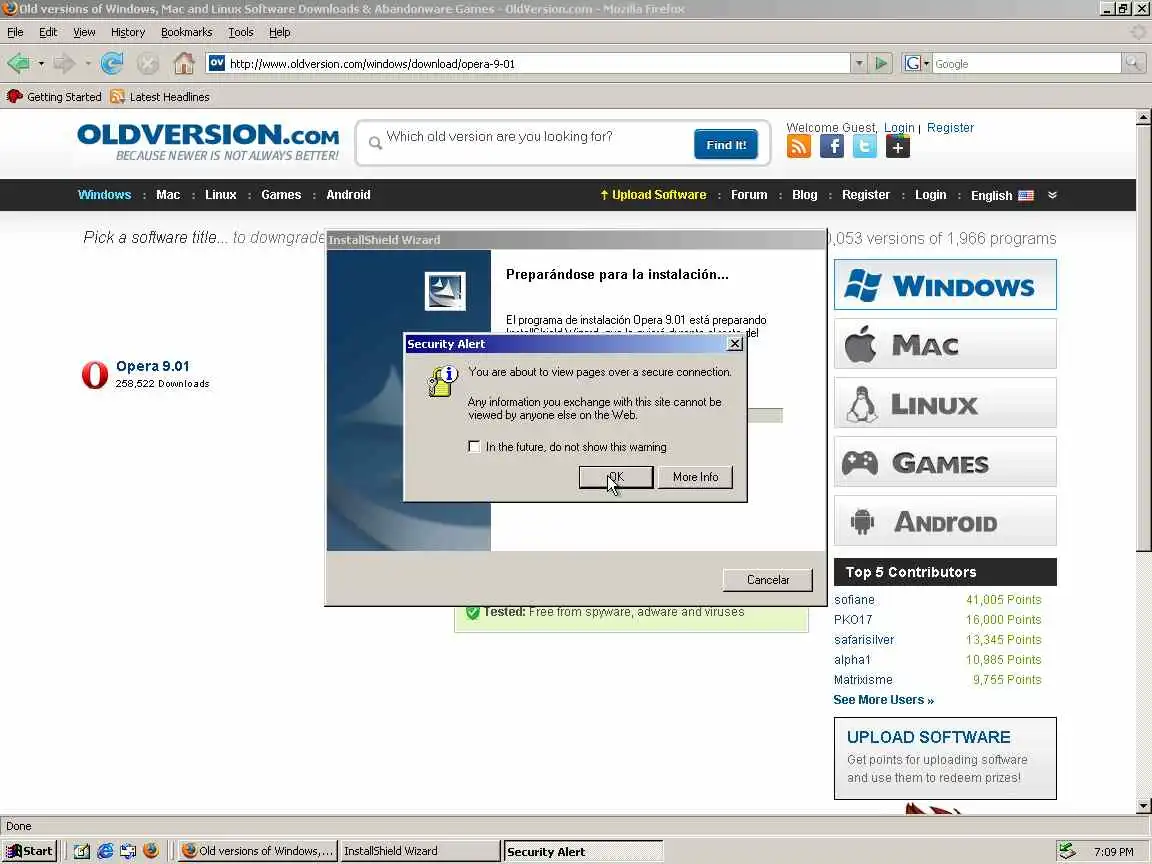Open the View menu
Image resolution: width=1152 pixels, height=864 pixels.
click(84, 32)
